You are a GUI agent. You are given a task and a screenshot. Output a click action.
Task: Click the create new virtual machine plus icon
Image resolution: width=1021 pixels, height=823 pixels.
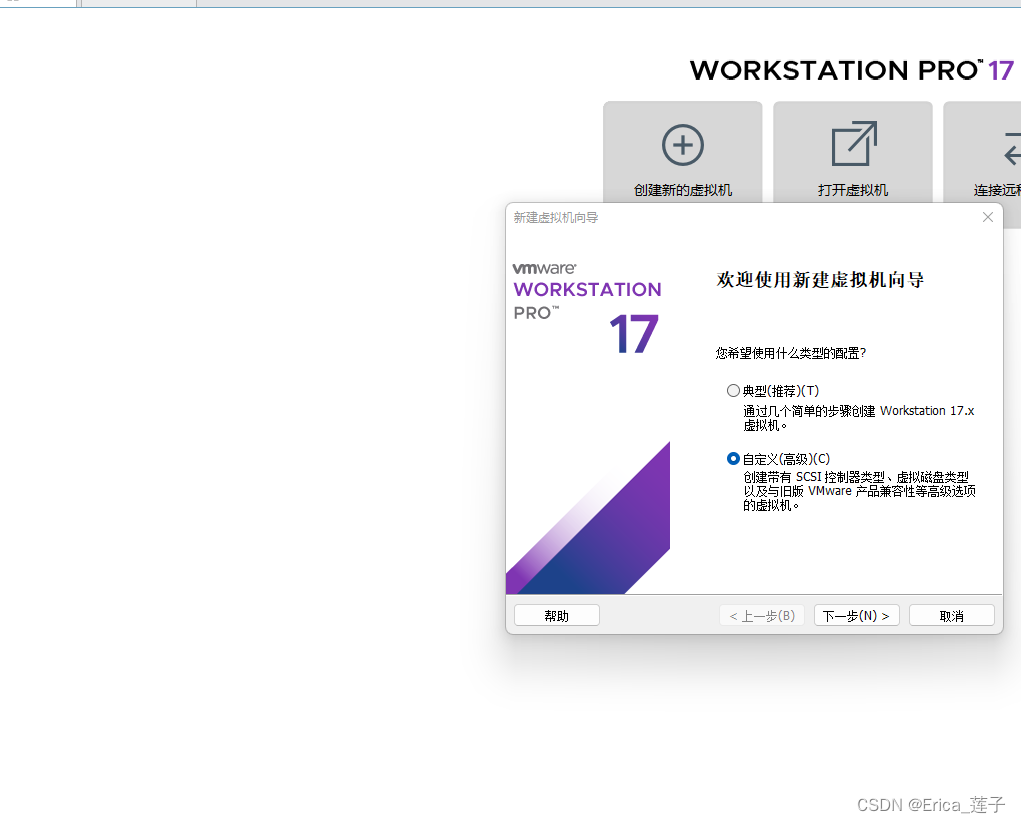(682, 145)
